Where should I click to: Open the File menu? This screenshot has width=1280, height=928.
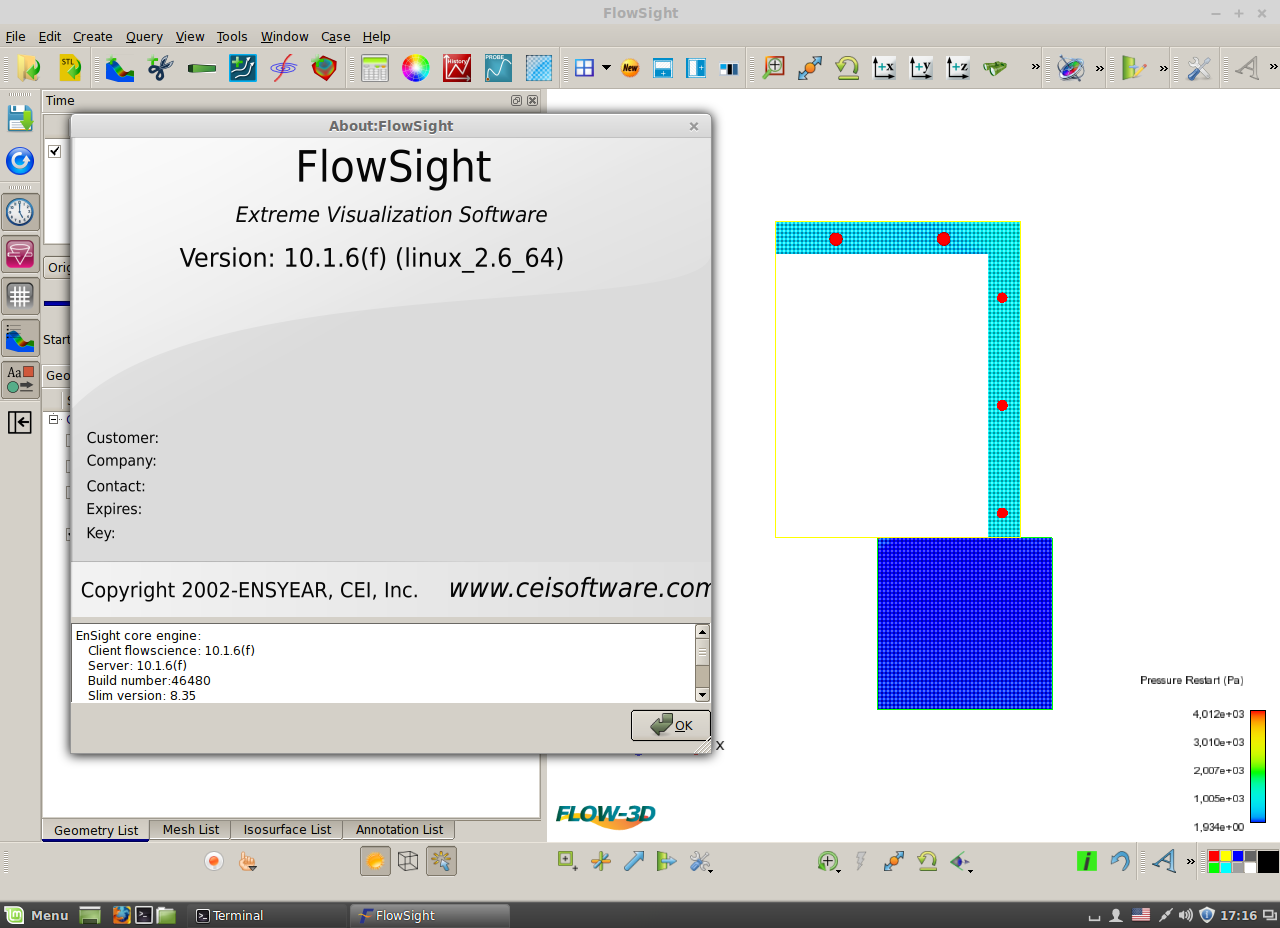click(16, 36)
